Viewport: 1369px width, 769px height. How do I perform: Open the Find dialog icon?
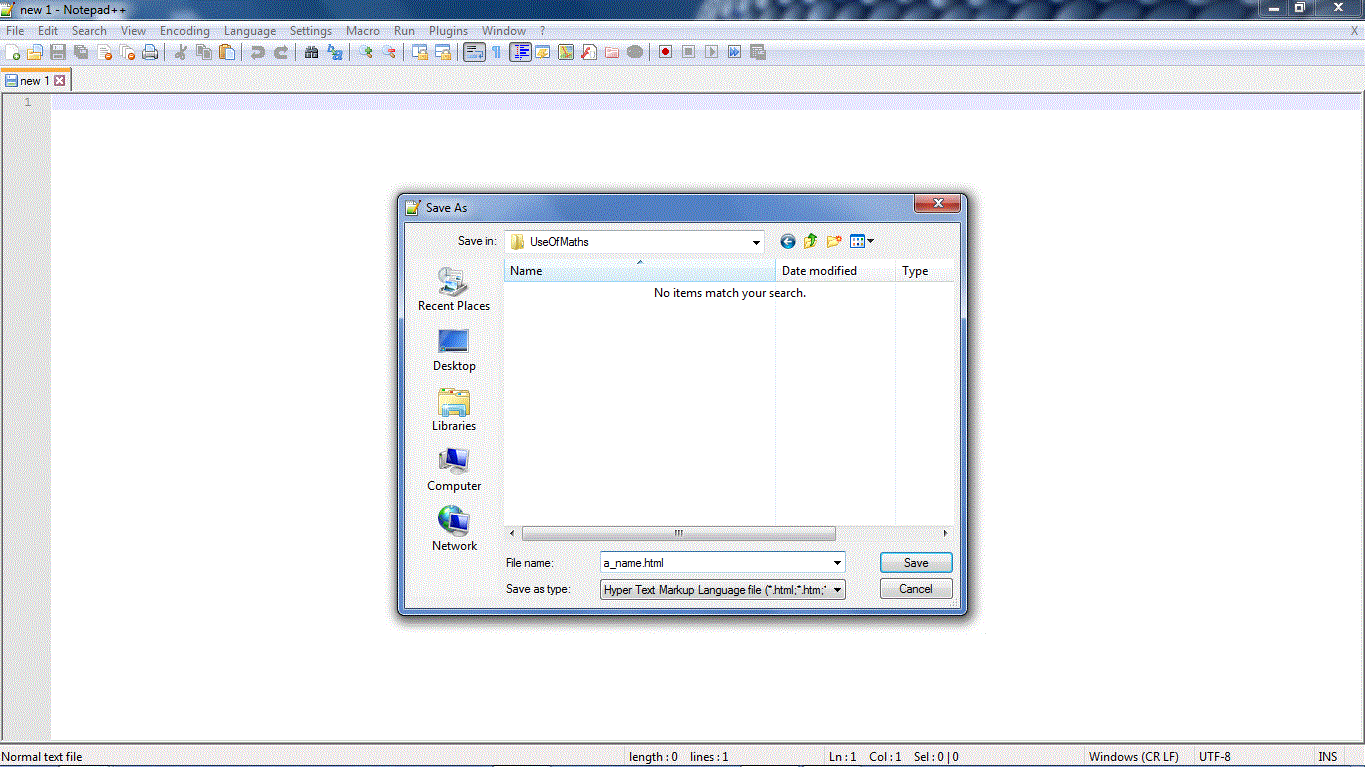(312, 52)
